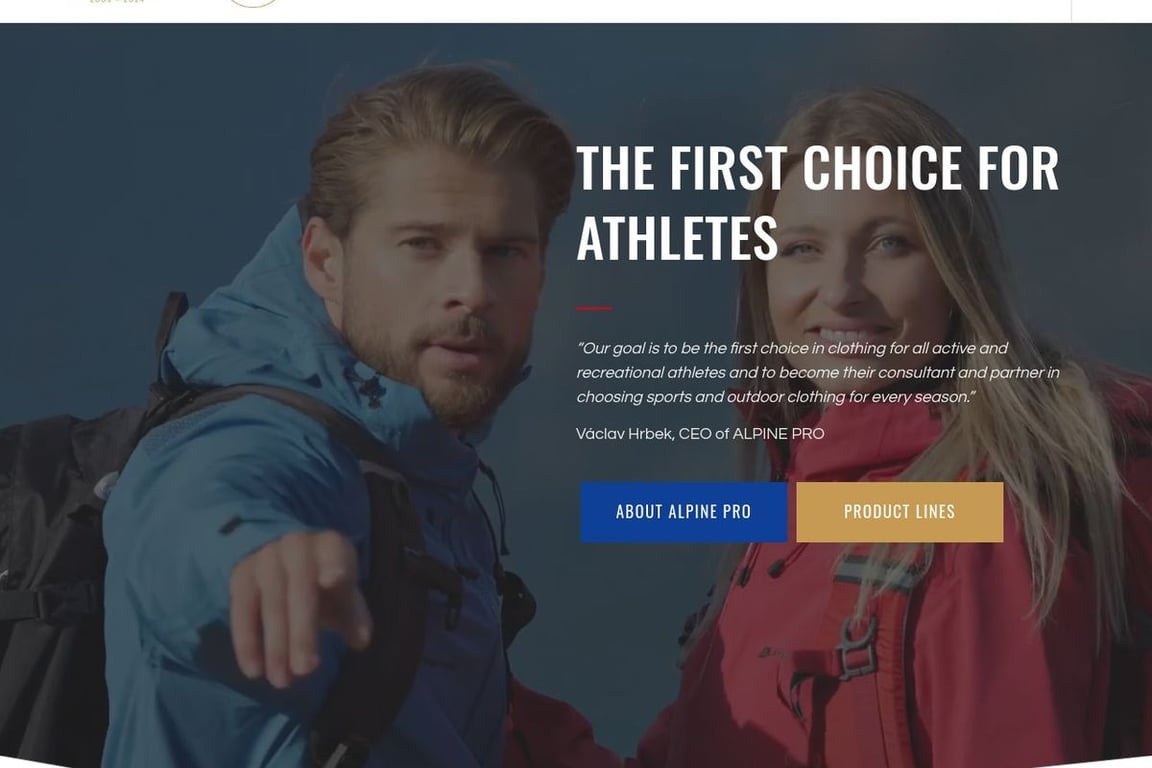Viewport: 1152px width, 768px height.
Task: Click the italic quote beginning 'Our goal is'
Action: point(817,373)
